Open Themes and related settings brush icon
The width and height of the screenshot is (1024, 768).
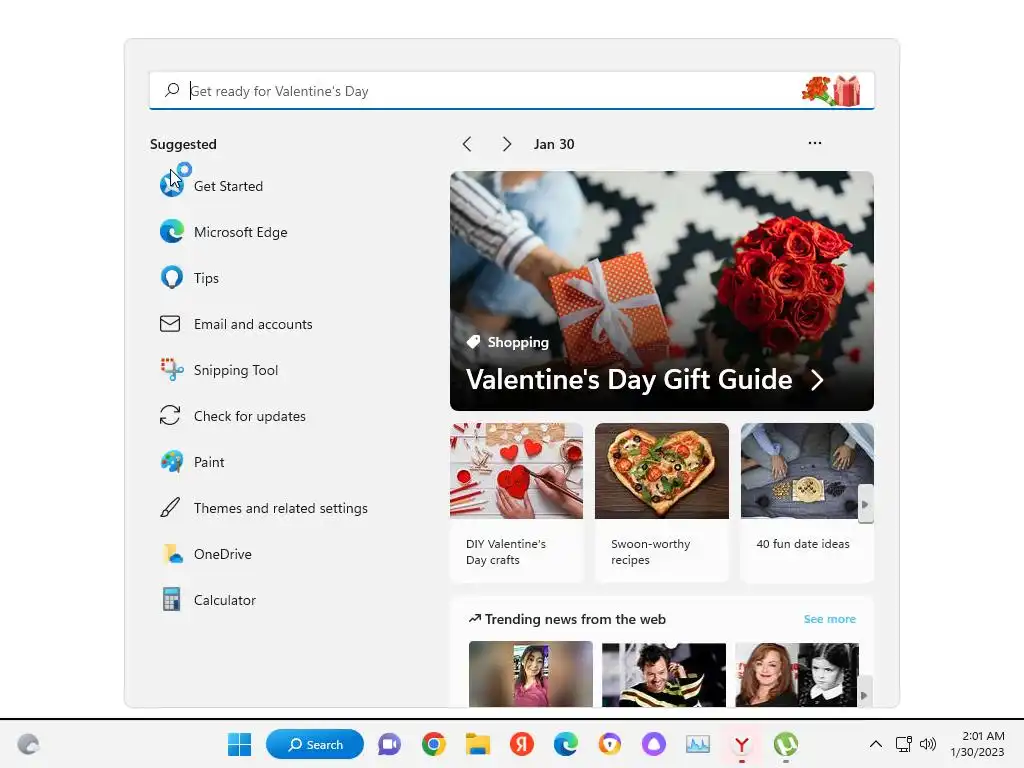170,507
